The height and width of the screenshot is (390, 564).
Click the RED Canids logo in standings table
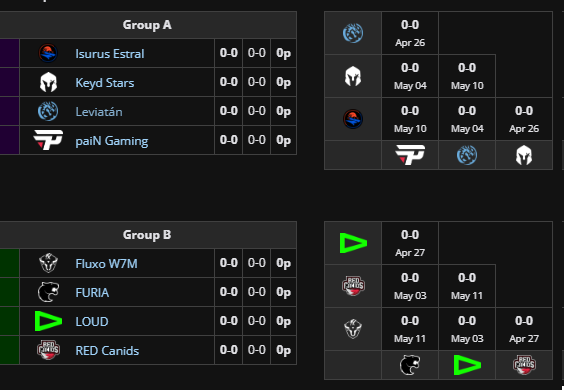(x=48, y=350)
